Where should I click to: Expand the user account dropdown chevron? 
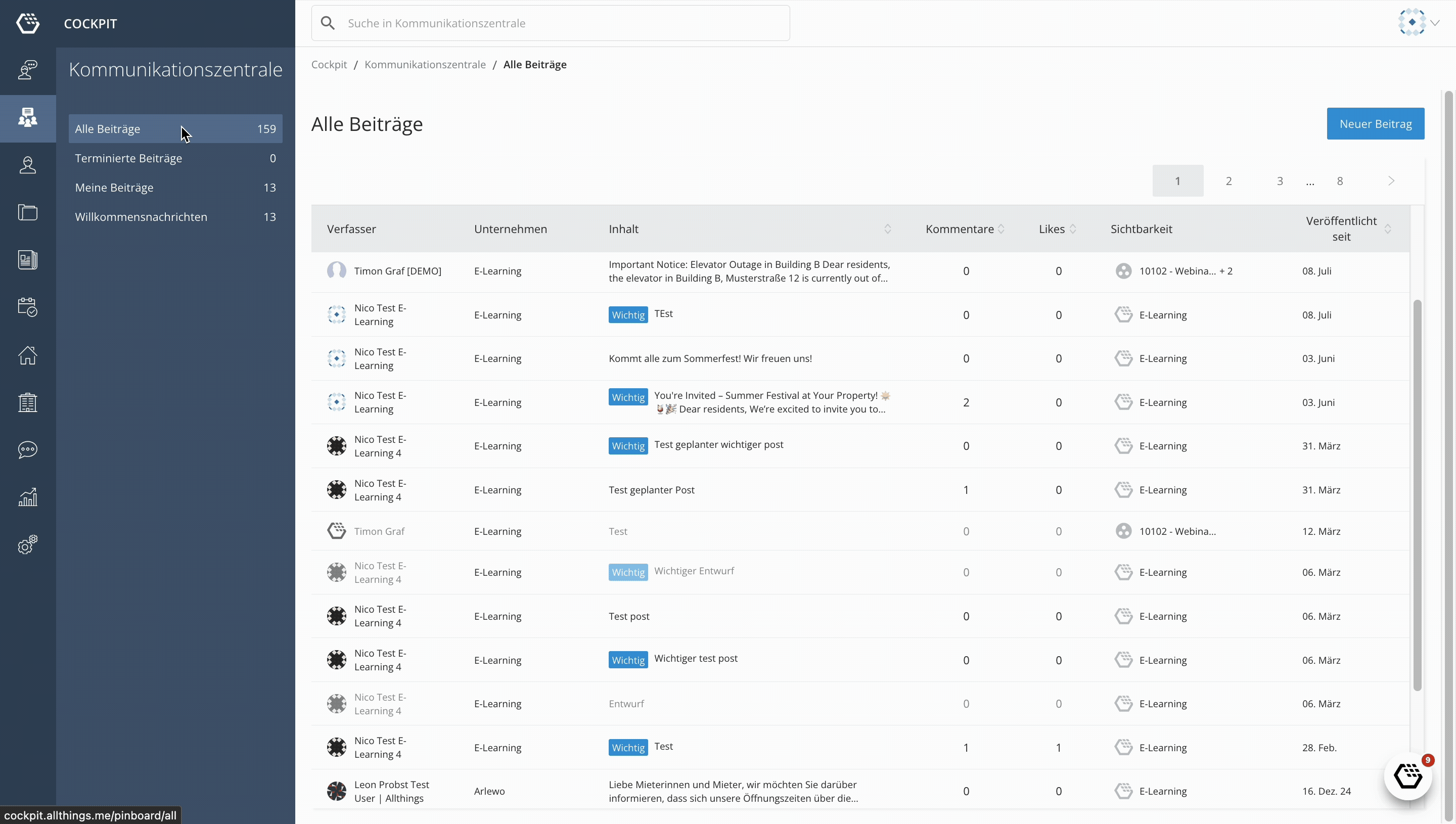click(1434, 23)
